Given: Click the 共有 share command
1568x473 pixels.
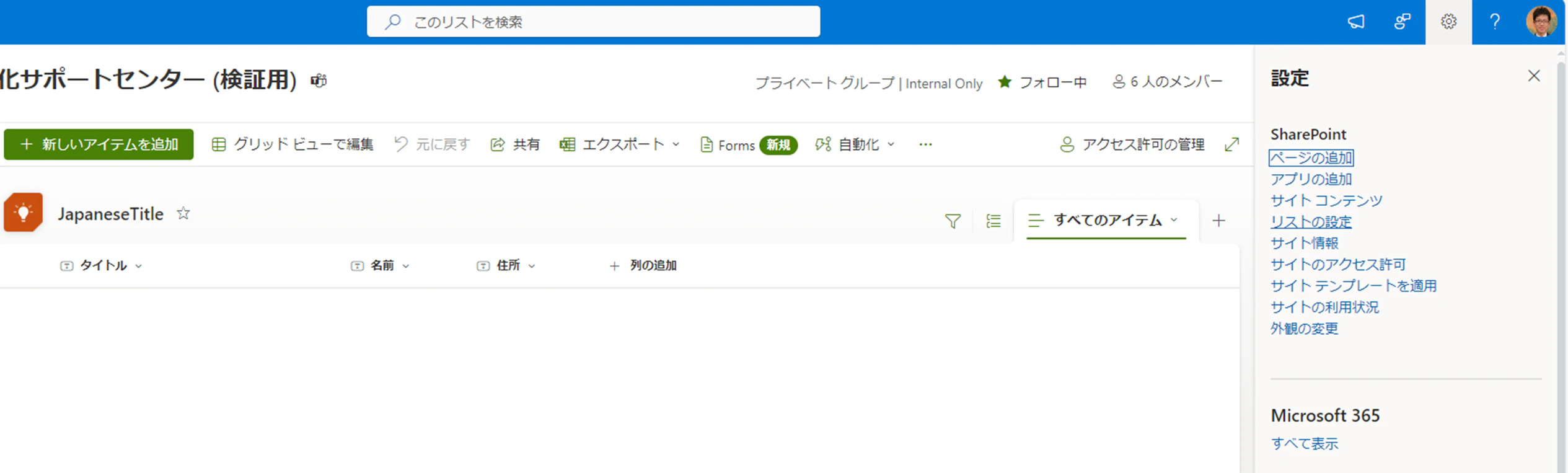Looking at the screenshot, I should click(x=515, y=144).
